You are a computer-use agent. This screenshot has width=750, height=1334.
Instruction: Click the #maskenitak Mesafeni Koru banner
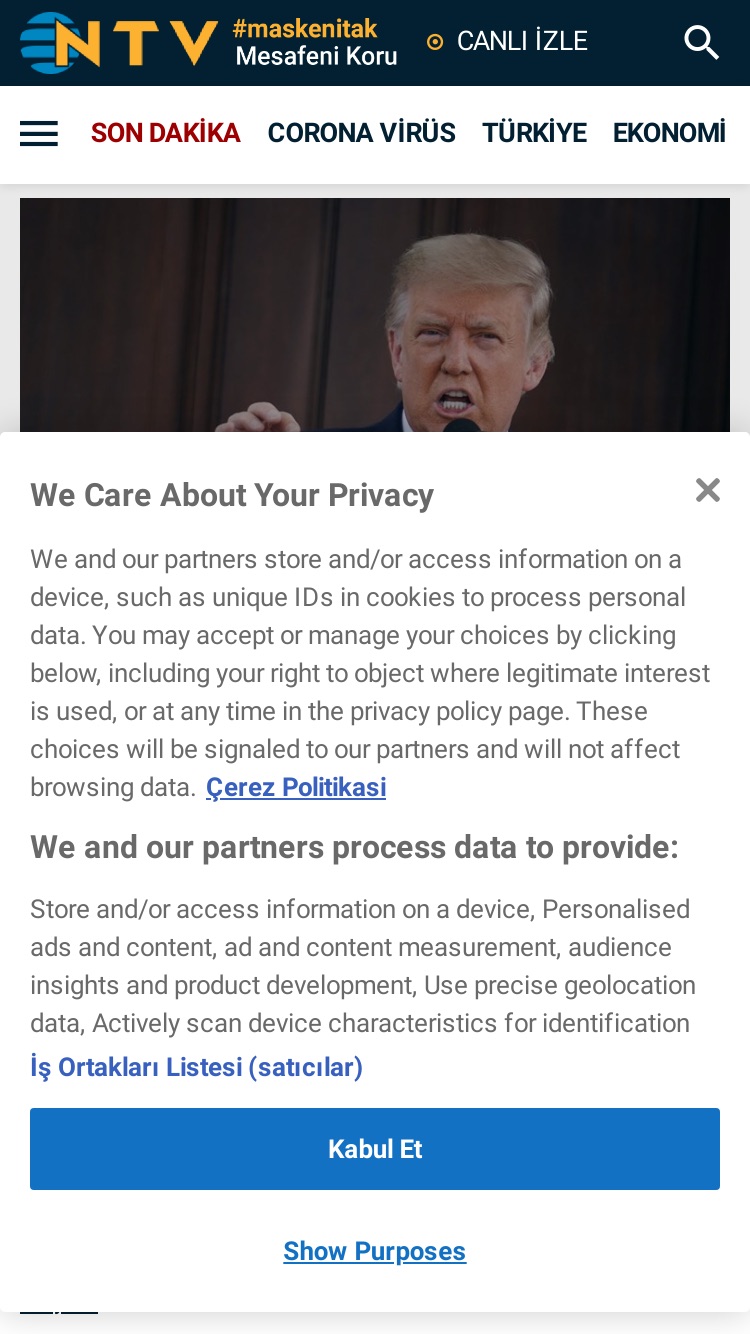[x=316, y=43]
